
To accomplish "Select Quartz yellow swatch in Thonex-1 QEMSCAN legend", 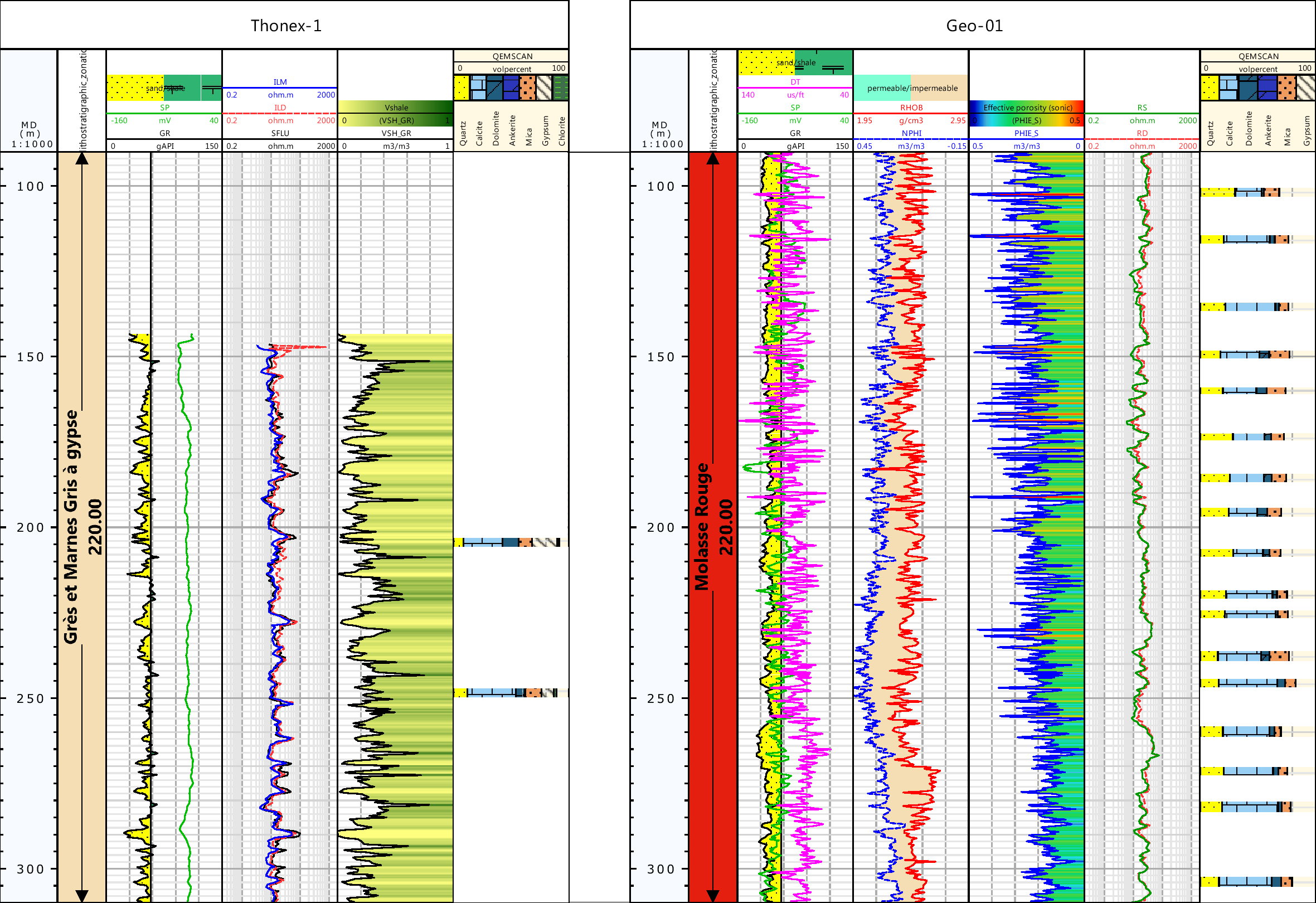I will [x=462, y=88].
